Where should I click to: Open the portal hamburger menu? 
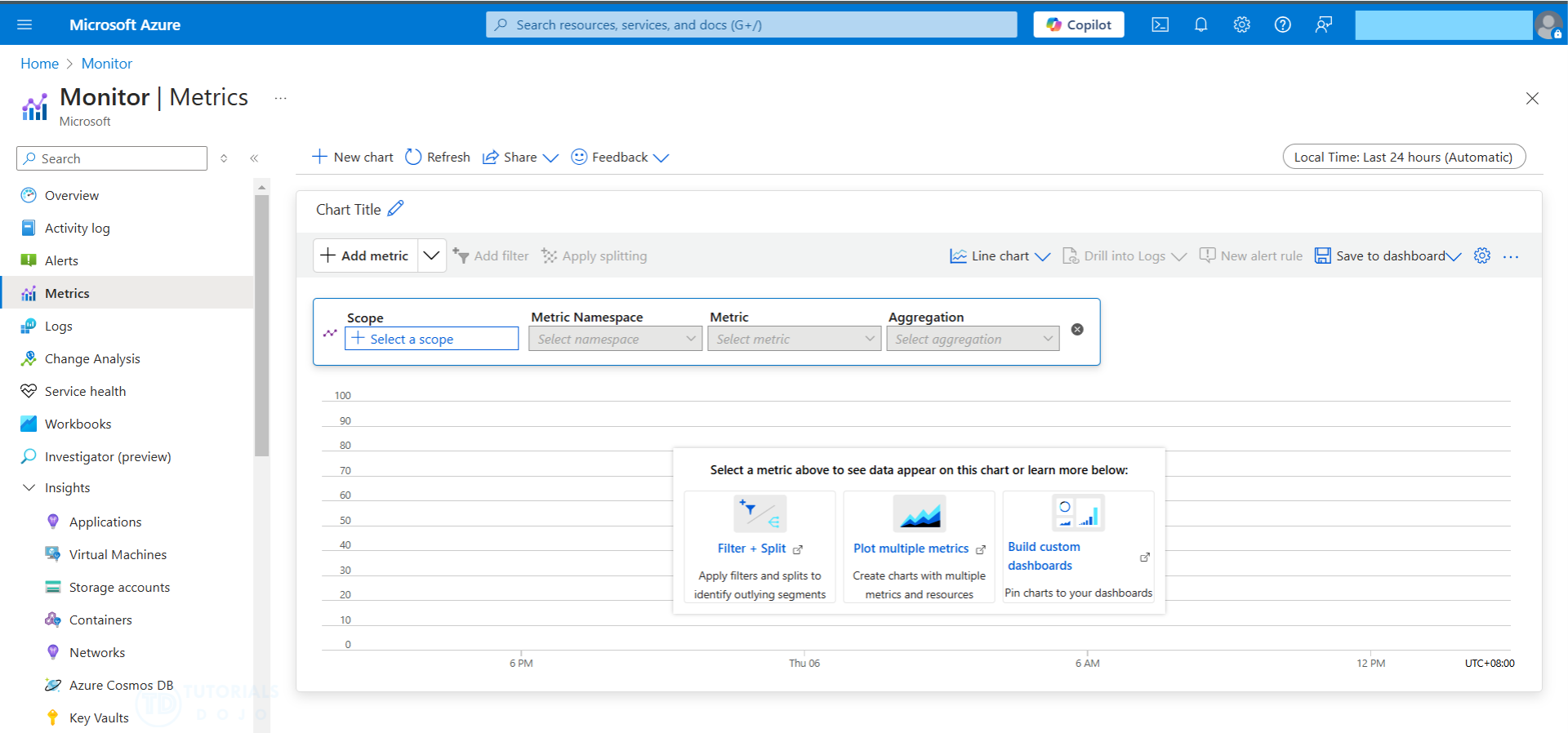point(24,24)
